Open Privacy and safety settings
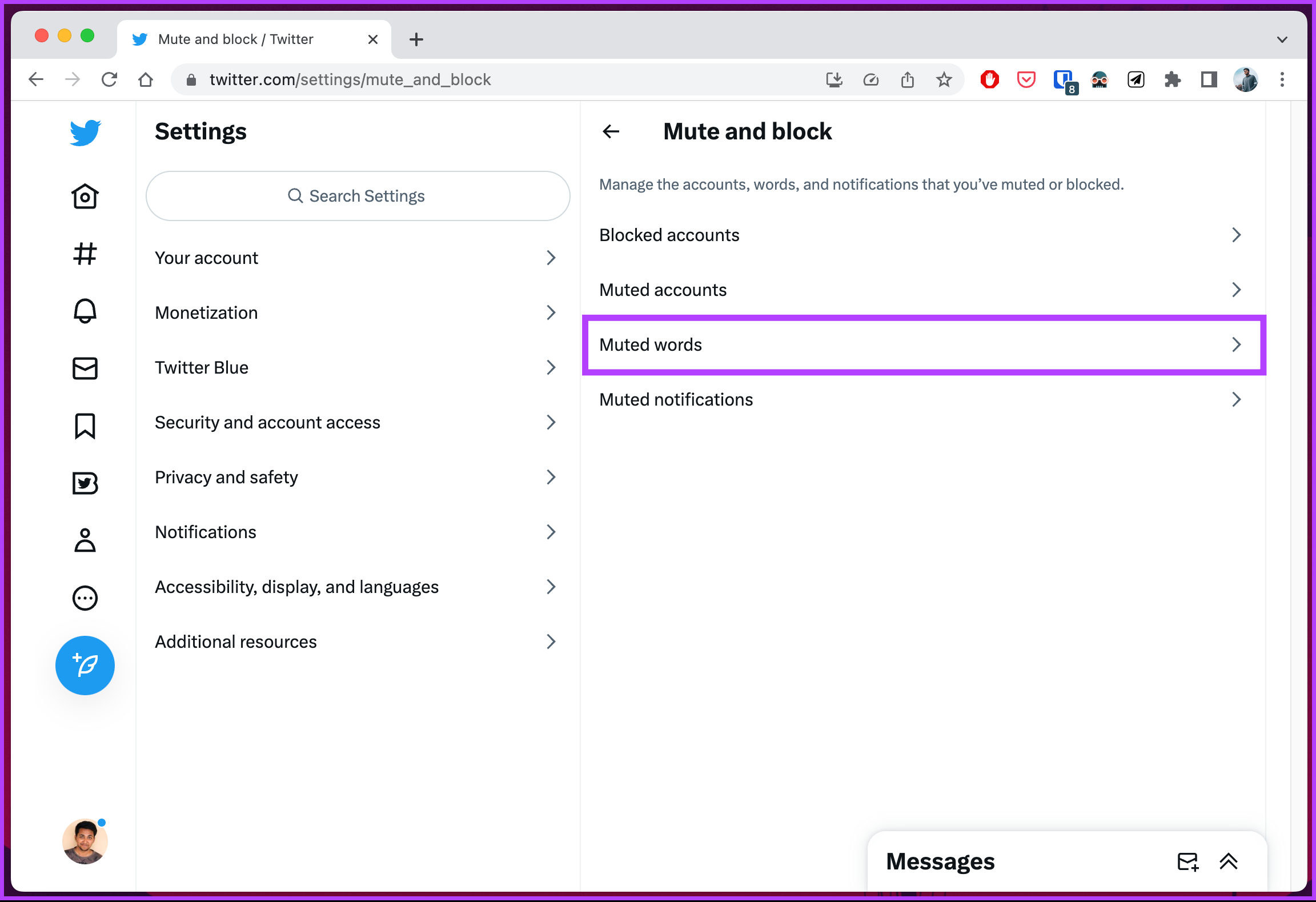Image resolution: width=1316 pixels, height=902 pixels. coord(358,477)
